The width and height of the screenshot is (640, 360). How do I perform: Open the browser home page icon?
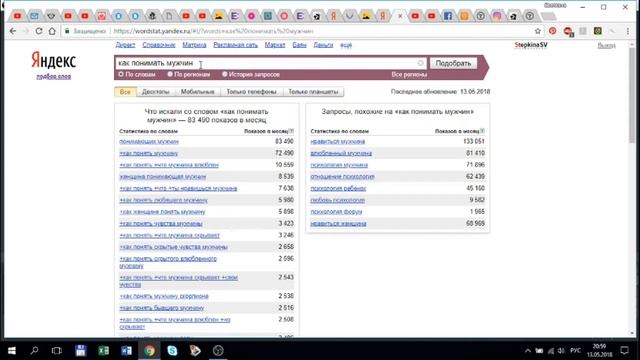(52, 31)
